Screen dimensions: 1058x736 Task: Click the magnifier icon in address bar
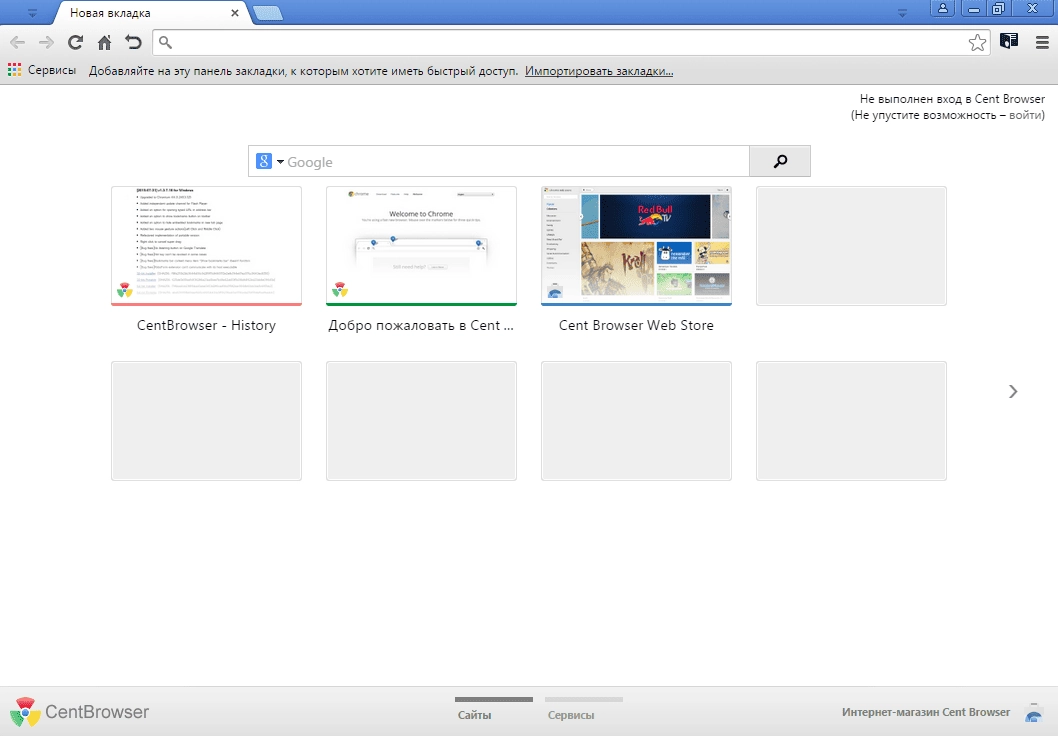[x=165, y=43]
